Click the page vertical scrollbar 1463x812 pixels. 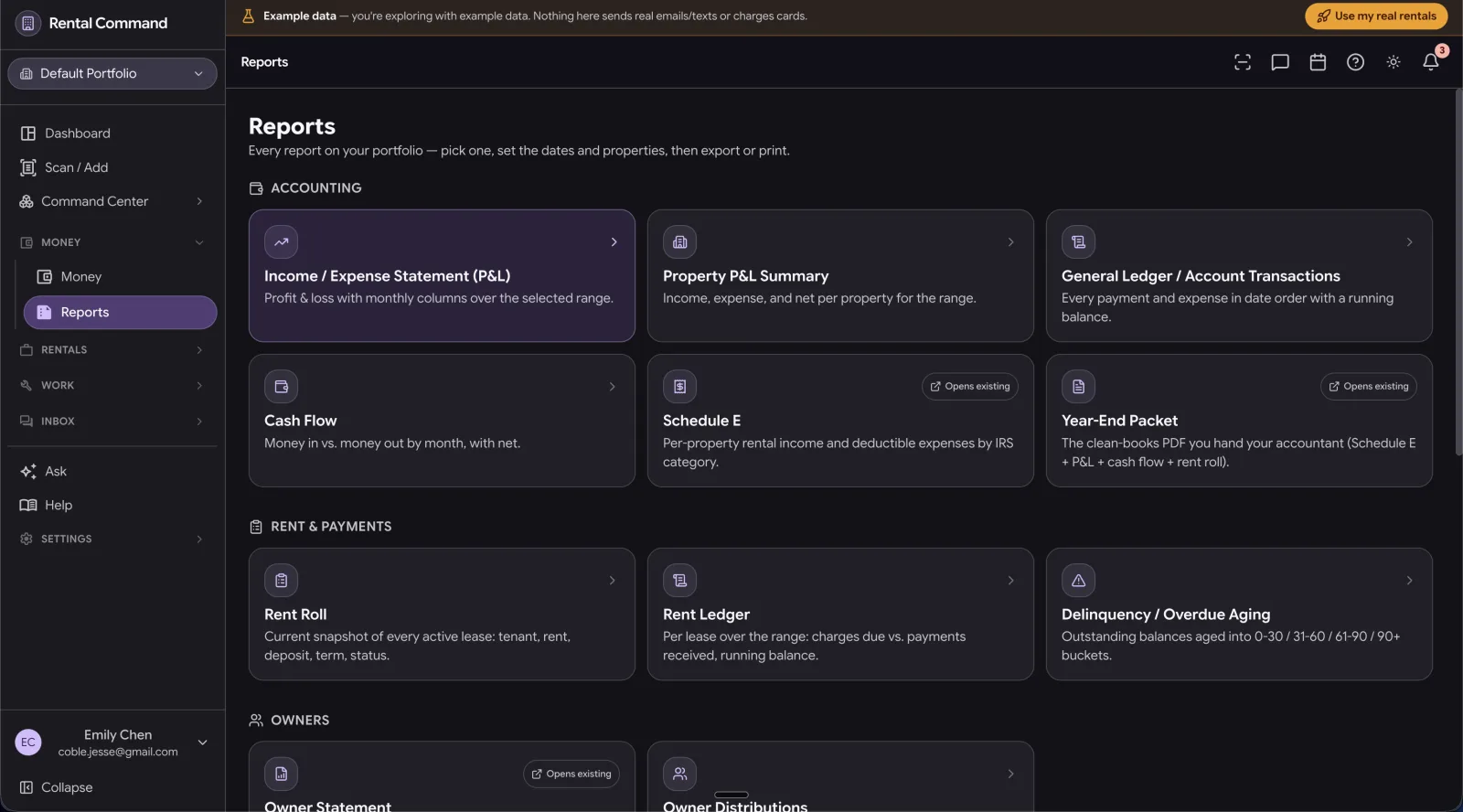[x=1458, y=274]
